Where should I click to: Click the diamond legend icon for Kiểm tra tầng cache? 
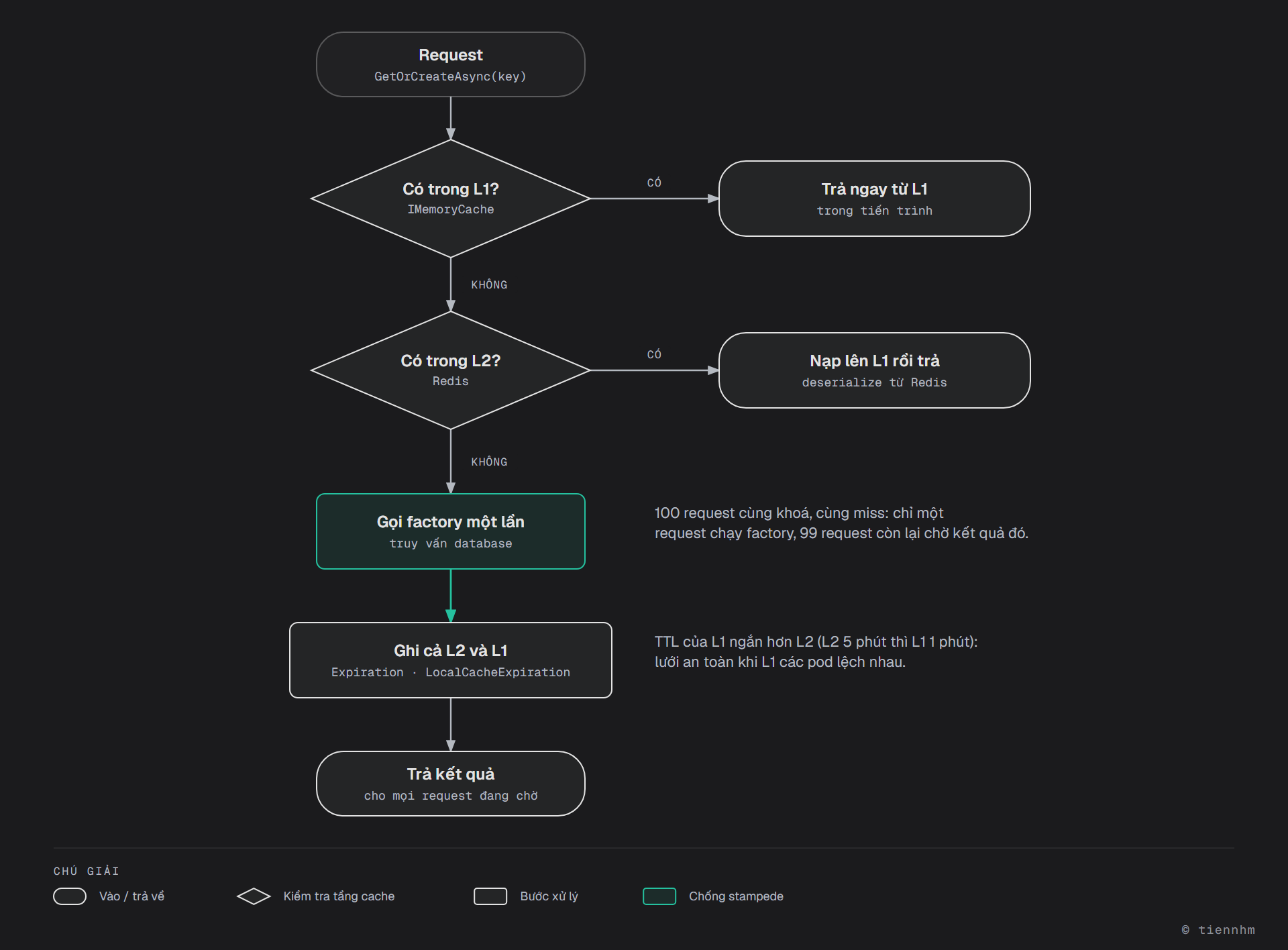tap(254, 896)
